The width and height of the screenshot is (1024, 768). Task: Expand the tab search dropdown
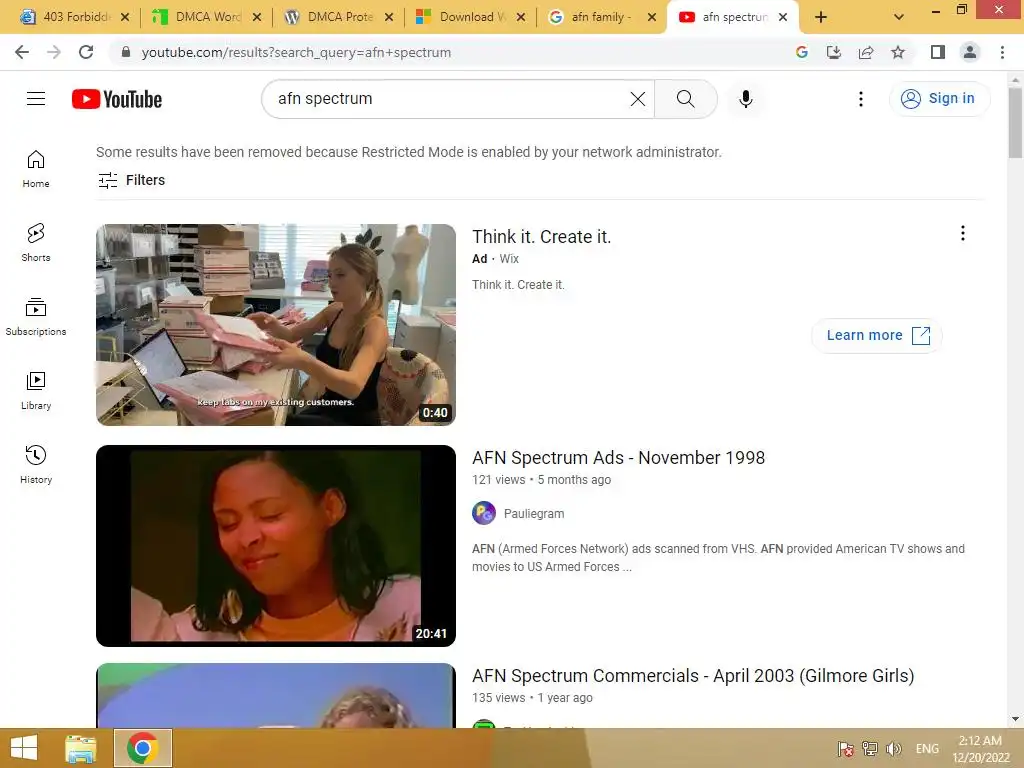[899, 17]
